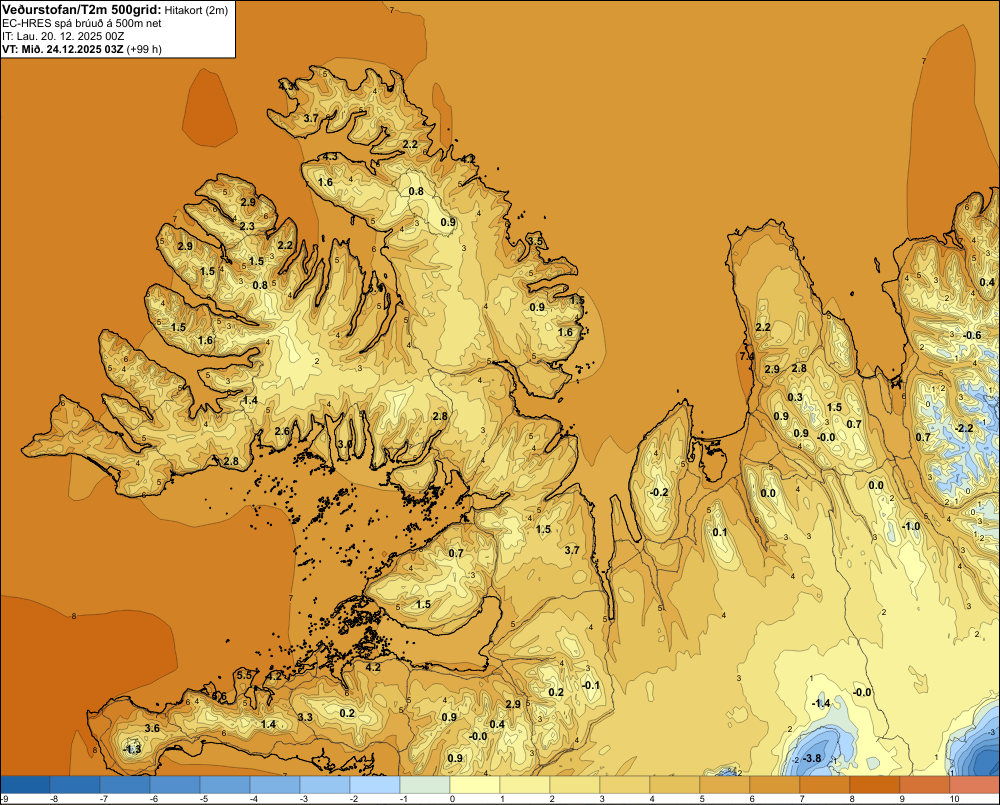Click the '-6' tick label on legend
The height and width of the screenshot is (805, 1000).
(154, 799)
